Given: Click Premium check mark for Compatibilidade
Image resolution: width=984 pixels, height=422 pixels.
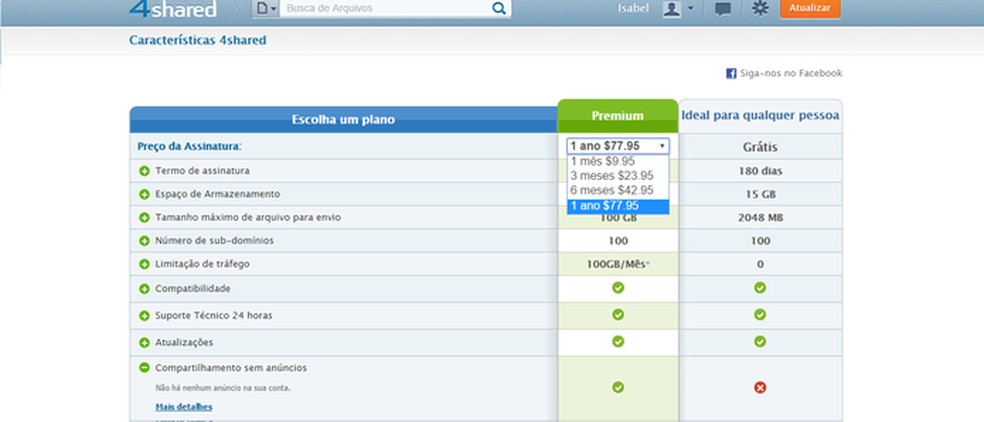Looking at the screenshot, I should (x=618, y=288).
